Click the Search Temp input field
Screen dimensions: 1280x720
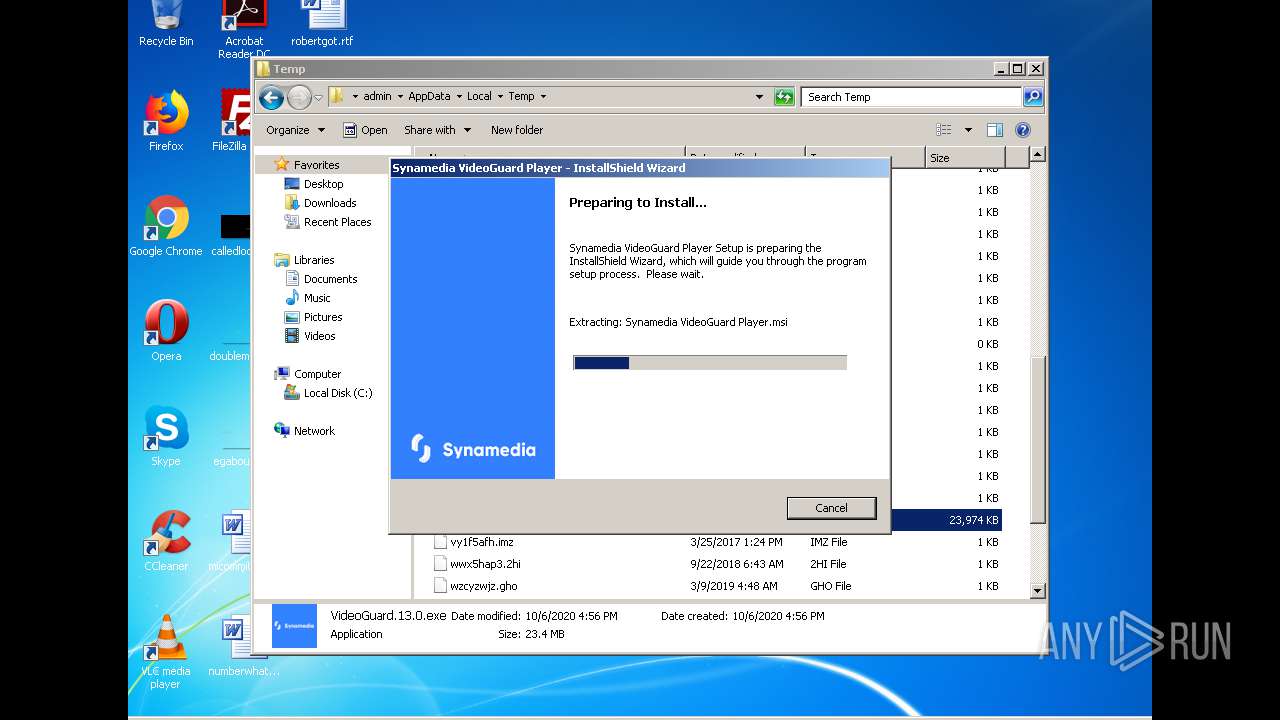tap(911, 97)
